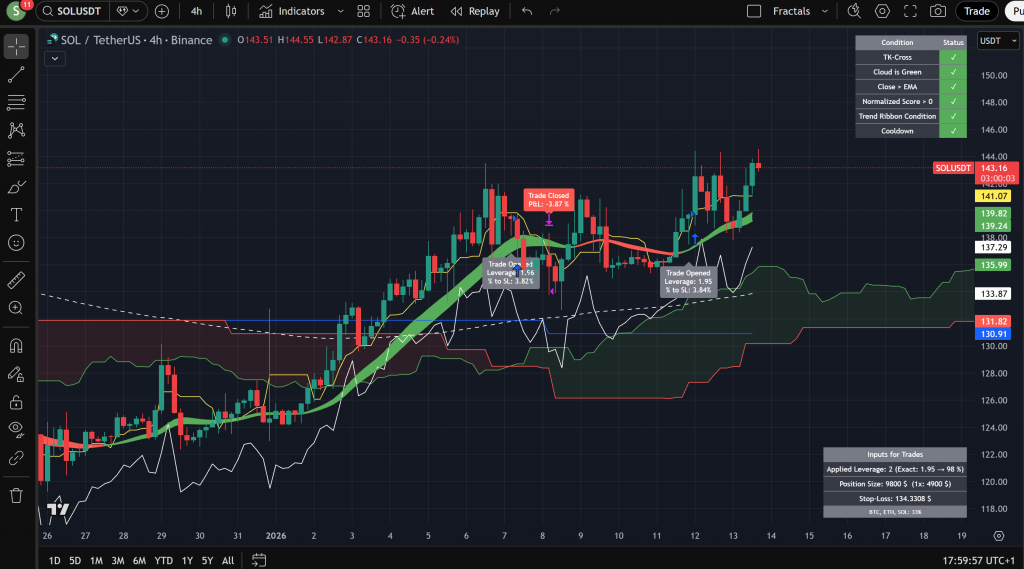Viewport: 1024px width, 569px height.
Task: Click the Trade button
Action: coord(976,11)
